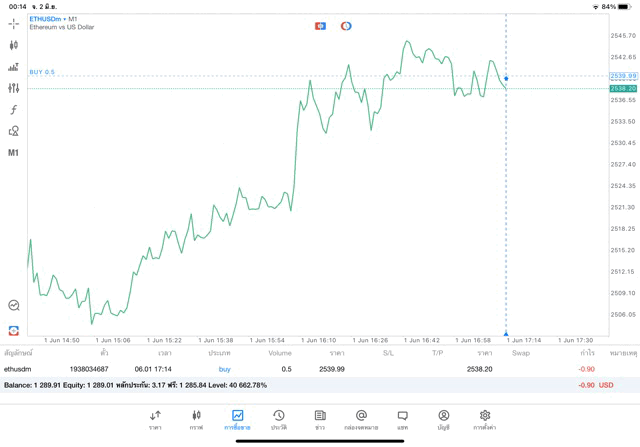Tap the red-blue circular icon on chart

346,26
